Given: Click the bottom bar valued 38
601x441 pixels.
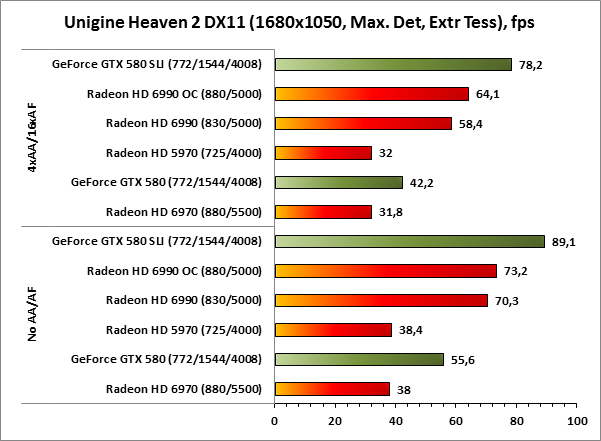Looking at the screenshot, I should point(332,389).
